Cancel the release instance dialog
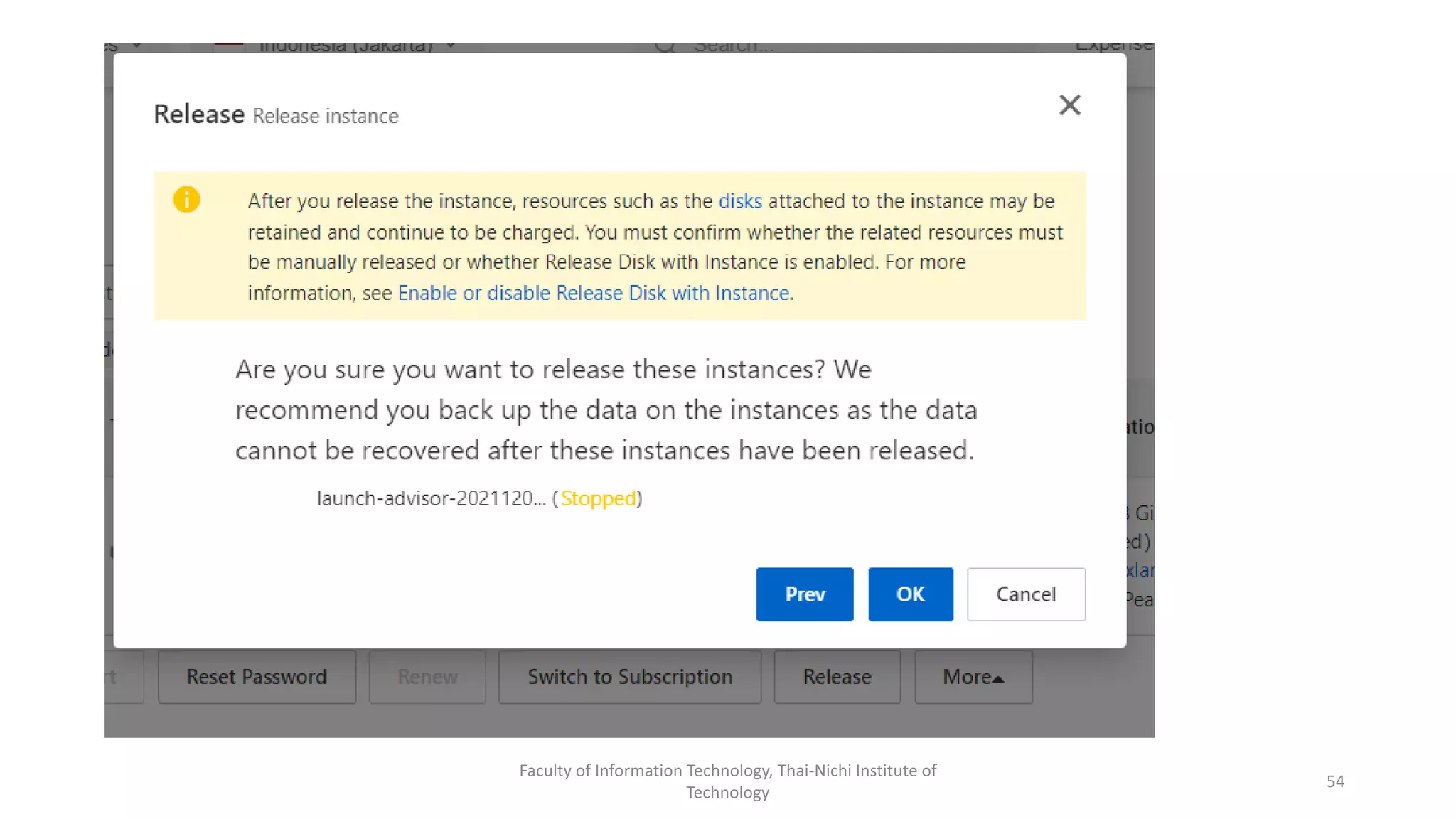The width and height of the screenshot is (1456, 819). 1025,594
